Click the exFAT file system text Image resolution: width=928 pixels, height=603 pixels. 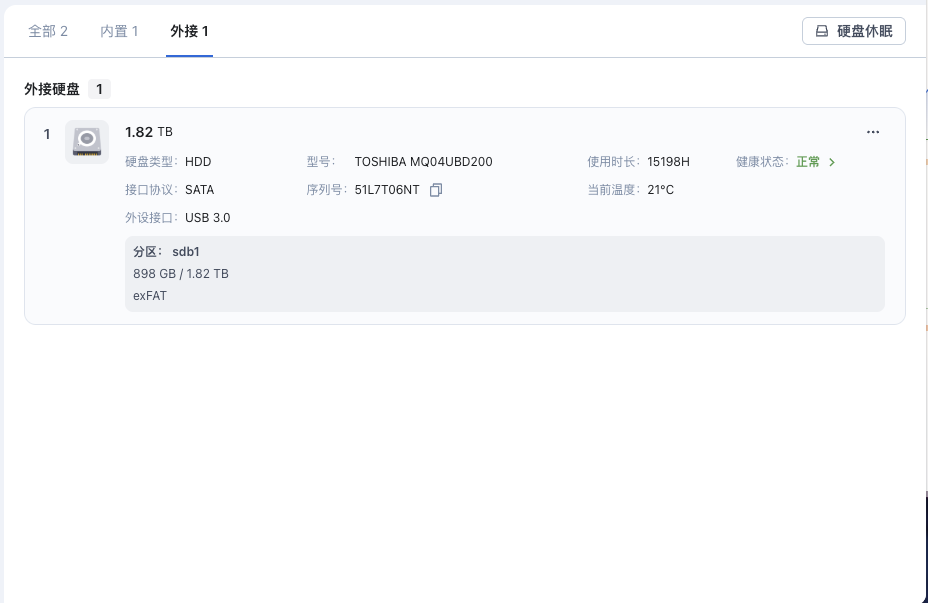pos(150,296)
